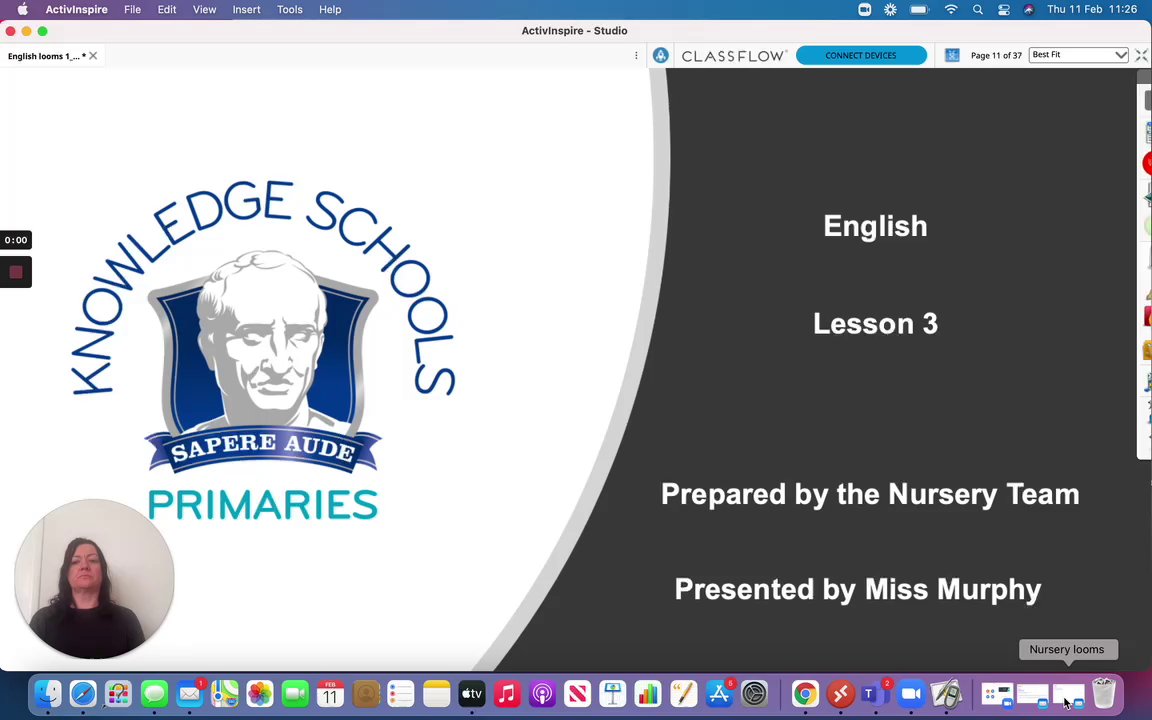Open the document tab three-dot options menu
The width and height of the screenshot is (1152, 720).
(636, 56)
